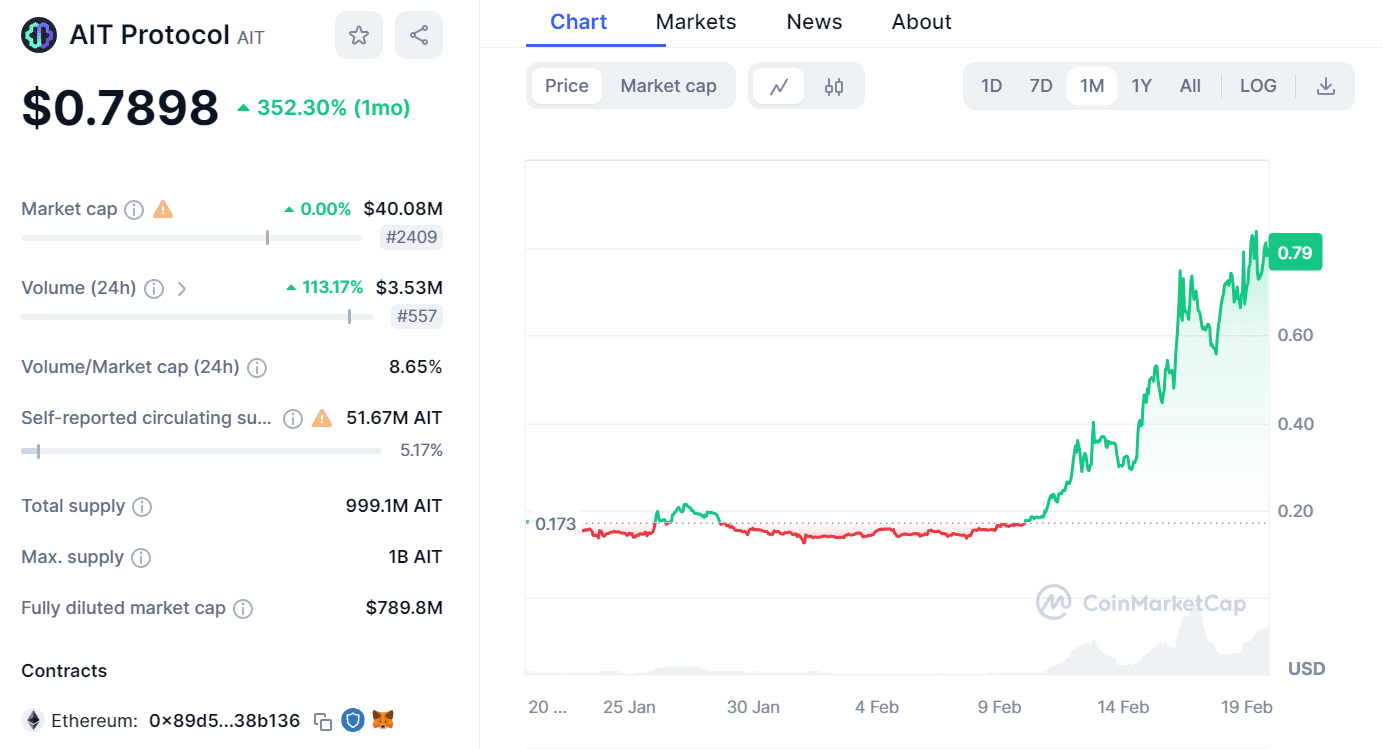The image size is (1383, 749).
Task: Switch to candlestick chart icon
Action: coord(834,86)
